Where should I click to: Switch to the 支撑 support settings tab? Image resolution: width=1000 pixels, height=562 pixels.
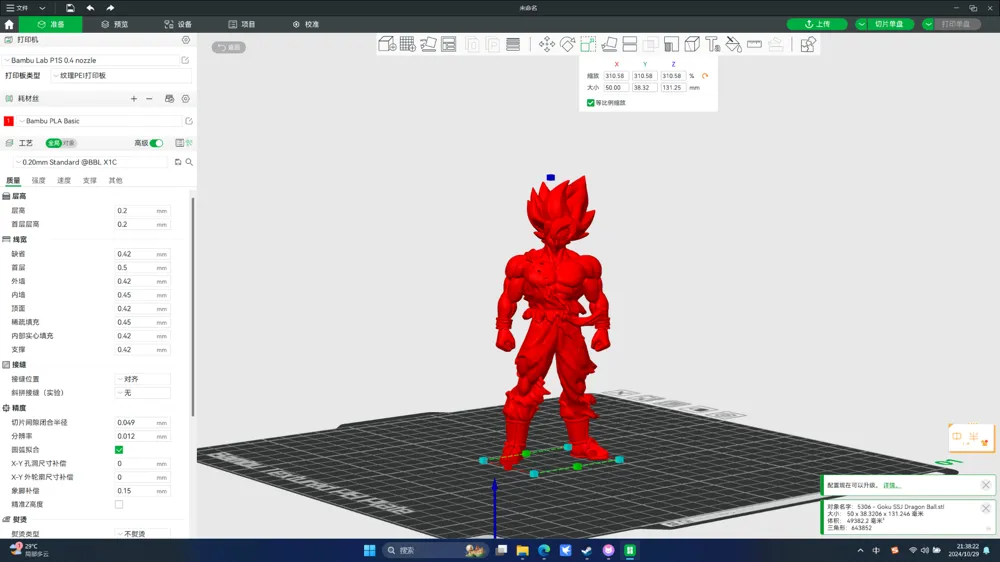pos(89,181)
